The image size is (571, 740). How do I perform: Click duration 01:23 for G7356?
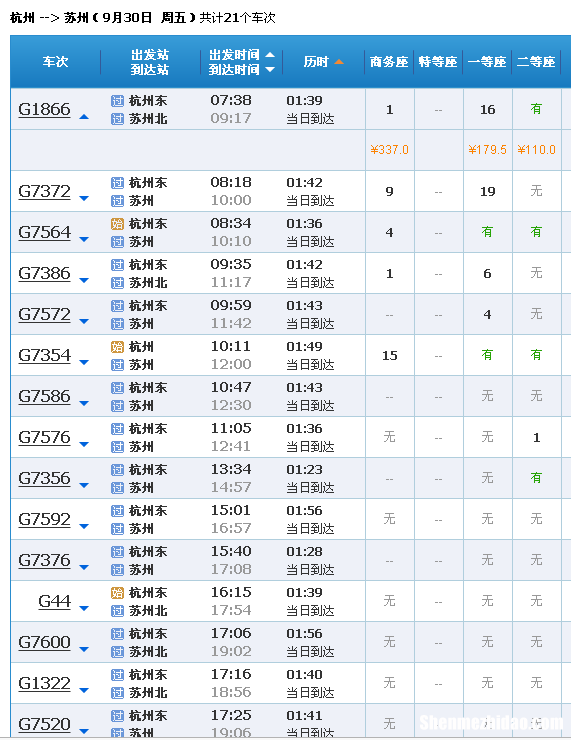point(304,470)
